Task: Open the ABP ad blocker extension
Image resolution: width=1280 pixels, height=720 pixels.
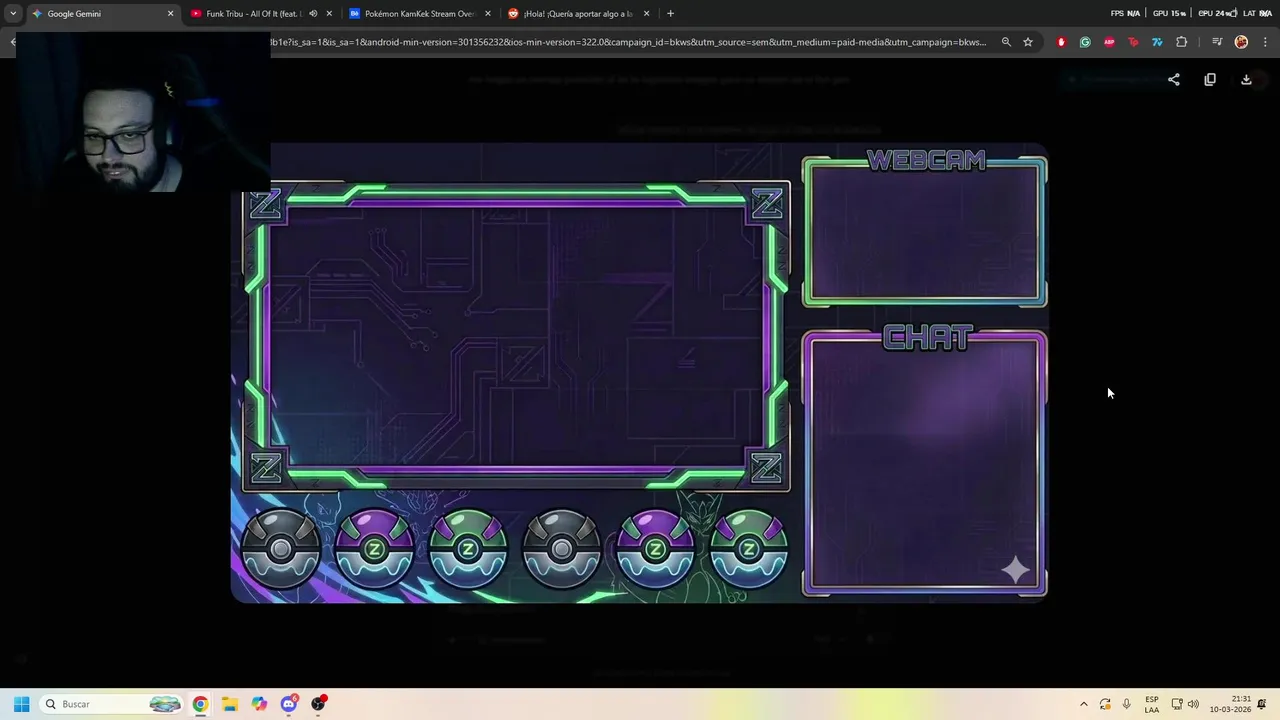Action: (1109, 42)
